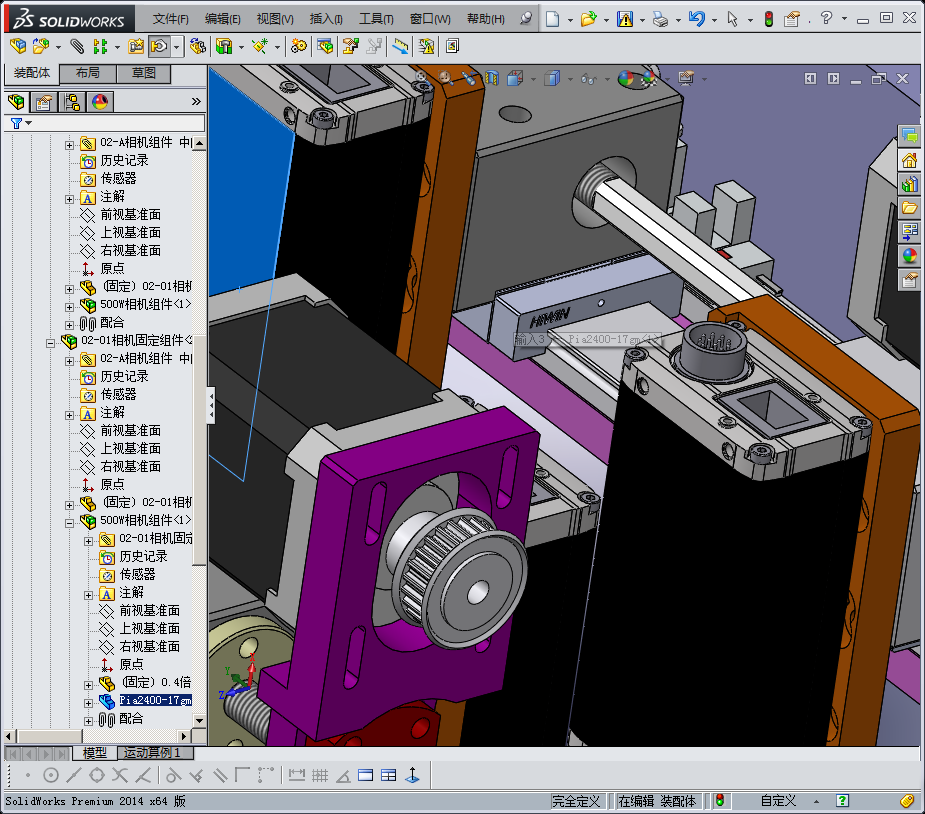
Task: Select the Pia2400-17gm tree item
Action: click(155, 700)
